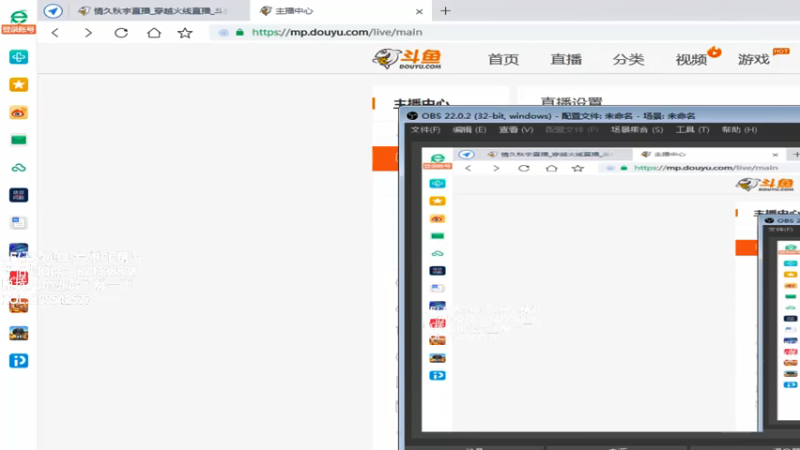Open 视频 in the Douyu navigation
The height and width of the screenshot is (450, 800).
point(691,59)
